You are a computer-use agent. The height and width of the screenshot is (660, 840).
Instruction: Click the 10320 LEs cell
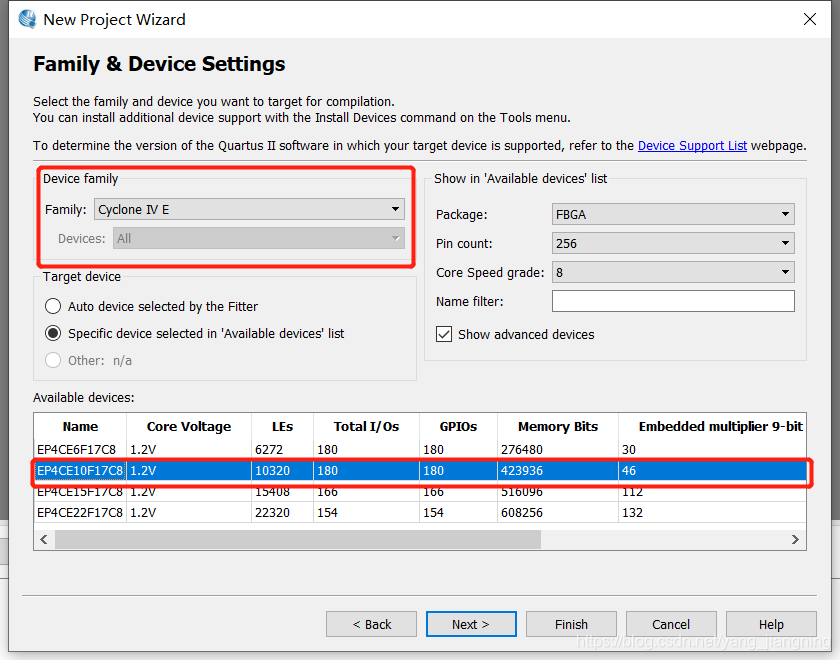tap(282, 470)
